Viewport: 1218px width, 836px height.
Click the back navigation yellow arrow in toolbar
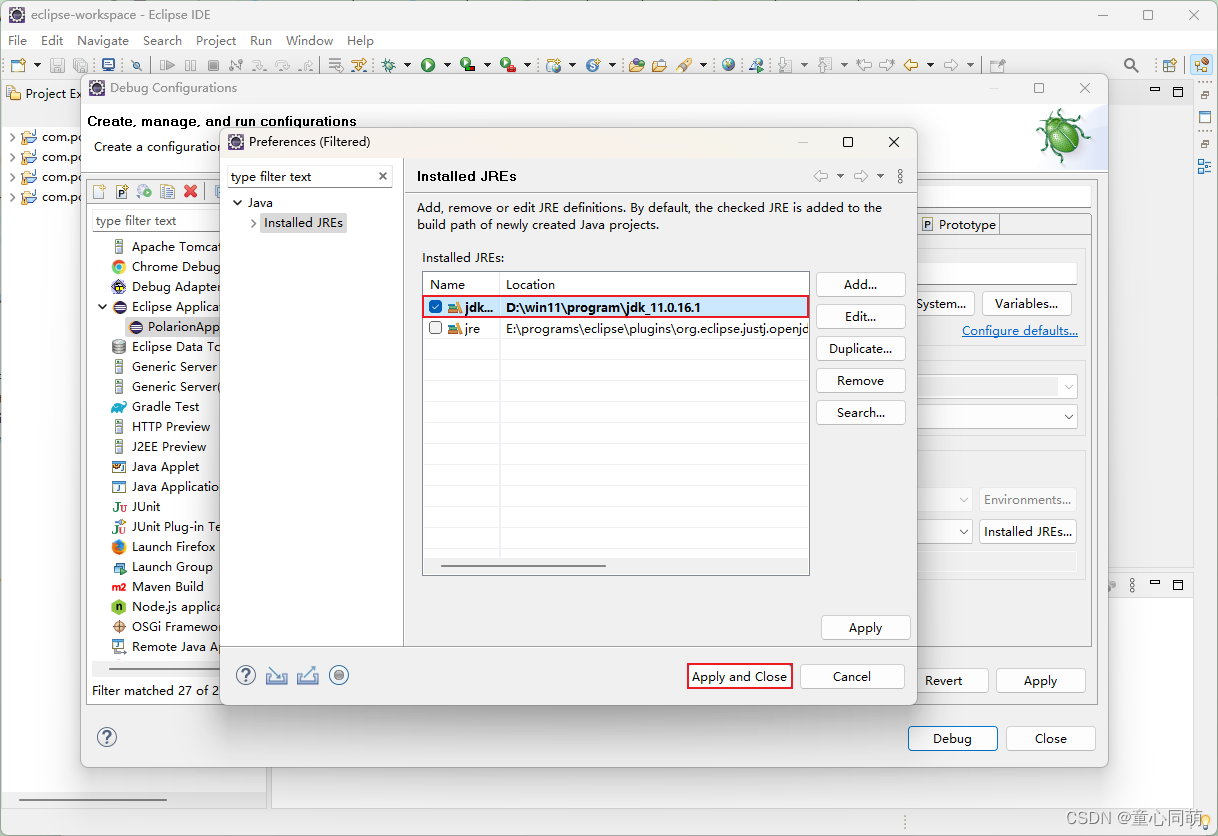coord(911,65)
